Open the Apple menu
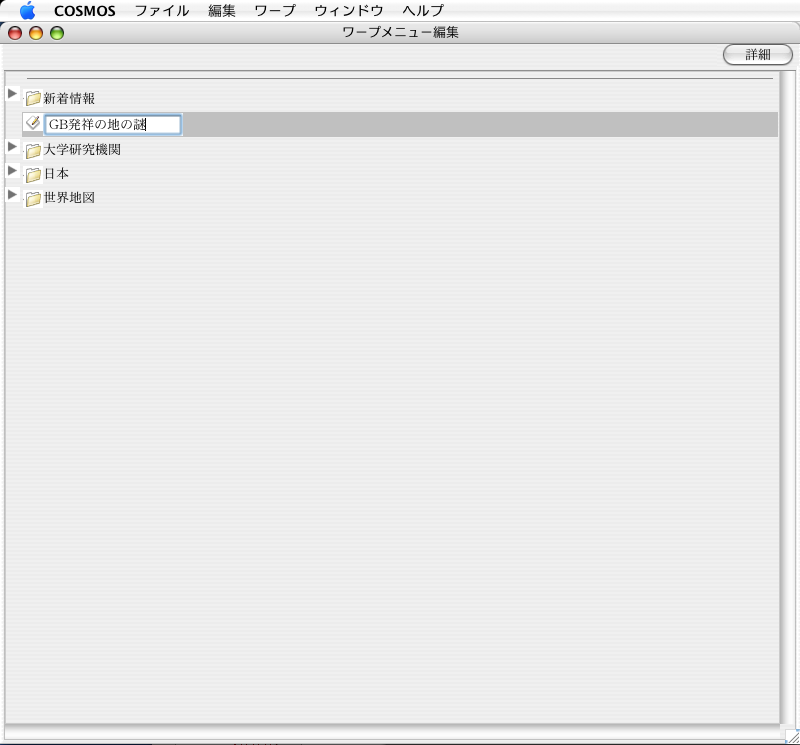The width and height of the screenshot is (800, 745). [x=27, y=11]
